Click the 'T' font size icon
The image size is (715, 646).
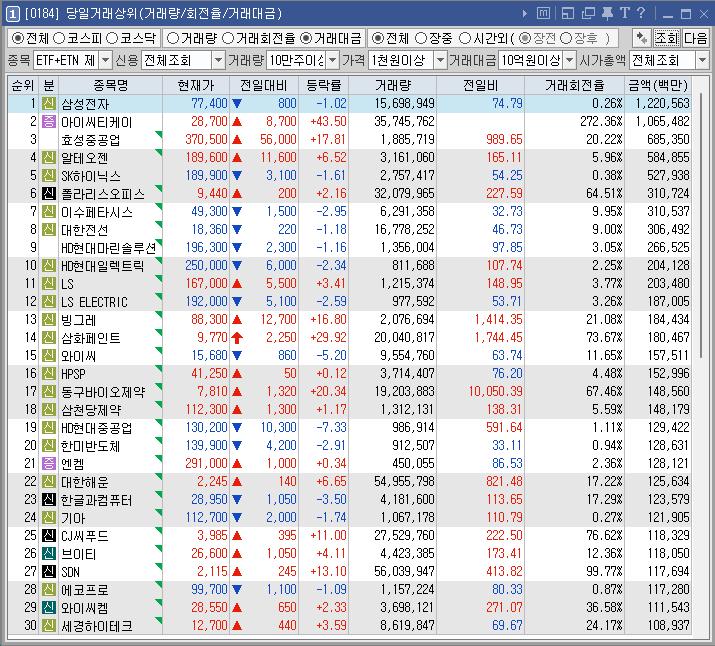pyautogui.click(x=624, y=13)
